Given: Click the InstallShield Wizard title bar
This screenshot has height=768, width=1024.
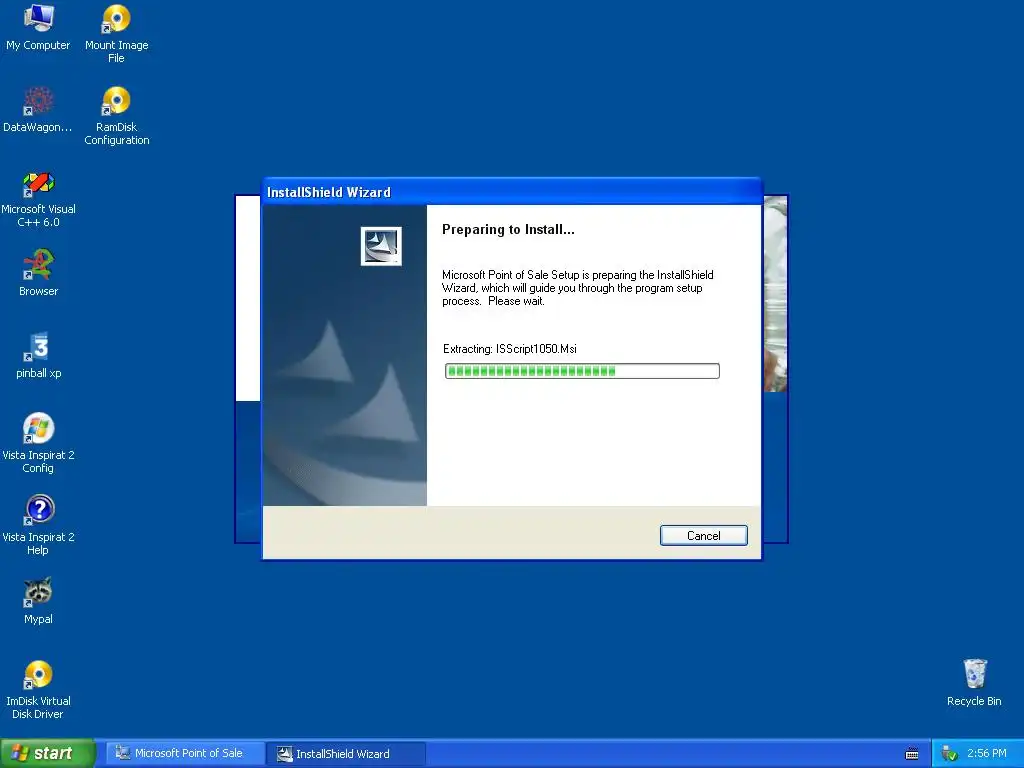Looking at the screenshot, I should (x=511, y=192).
